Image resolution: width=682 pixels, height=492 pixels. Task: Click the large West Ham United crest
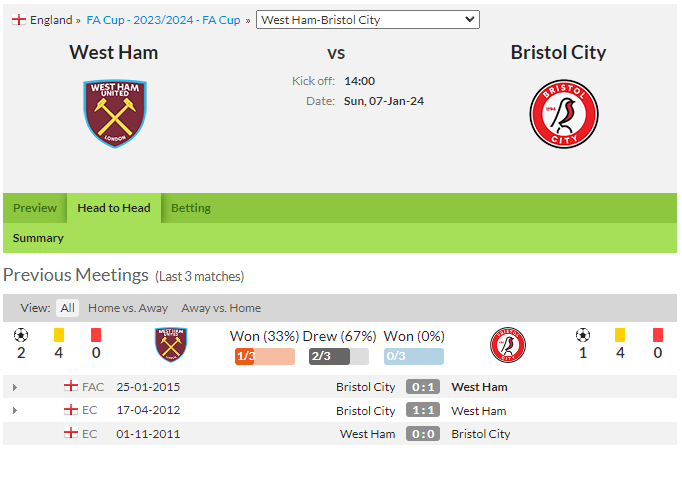point(115,114)
